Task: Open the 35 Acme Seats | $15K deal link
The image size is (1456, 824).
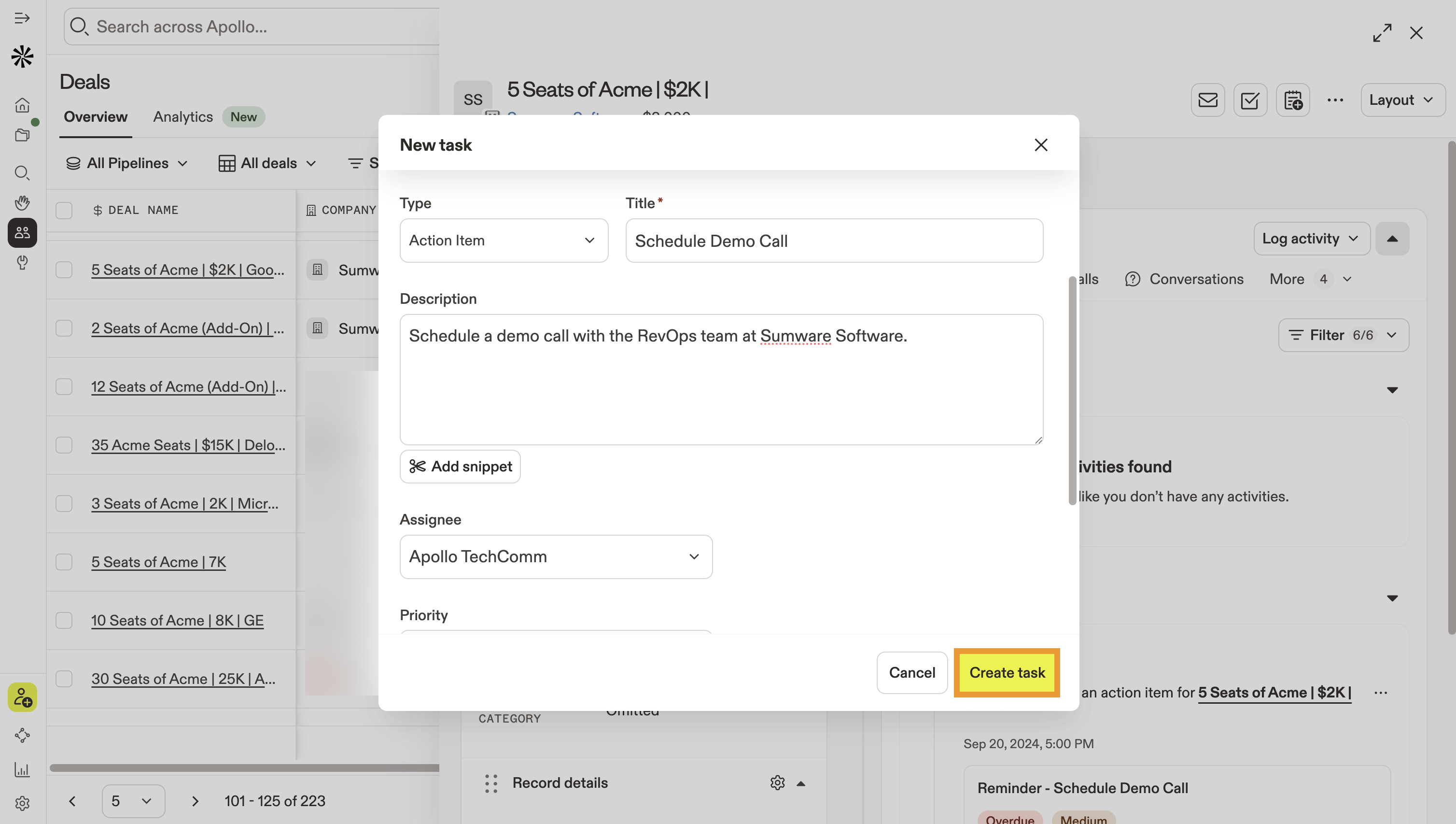Action: [188, 445]
